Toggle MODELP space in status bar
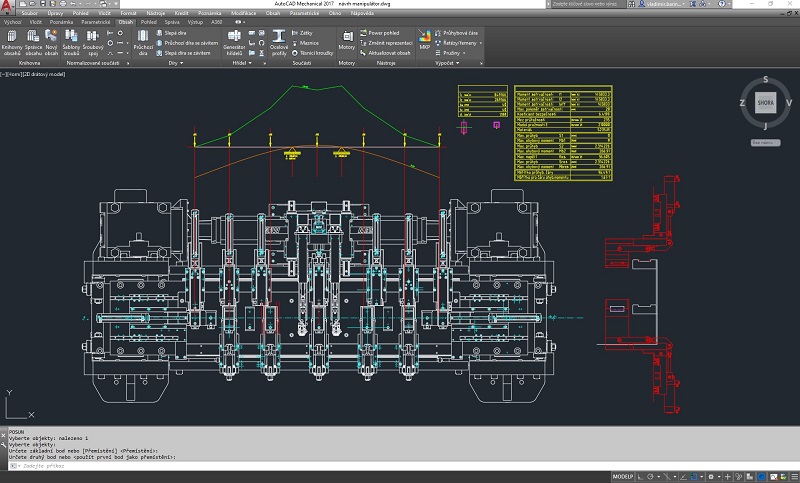 click(623, 477)
